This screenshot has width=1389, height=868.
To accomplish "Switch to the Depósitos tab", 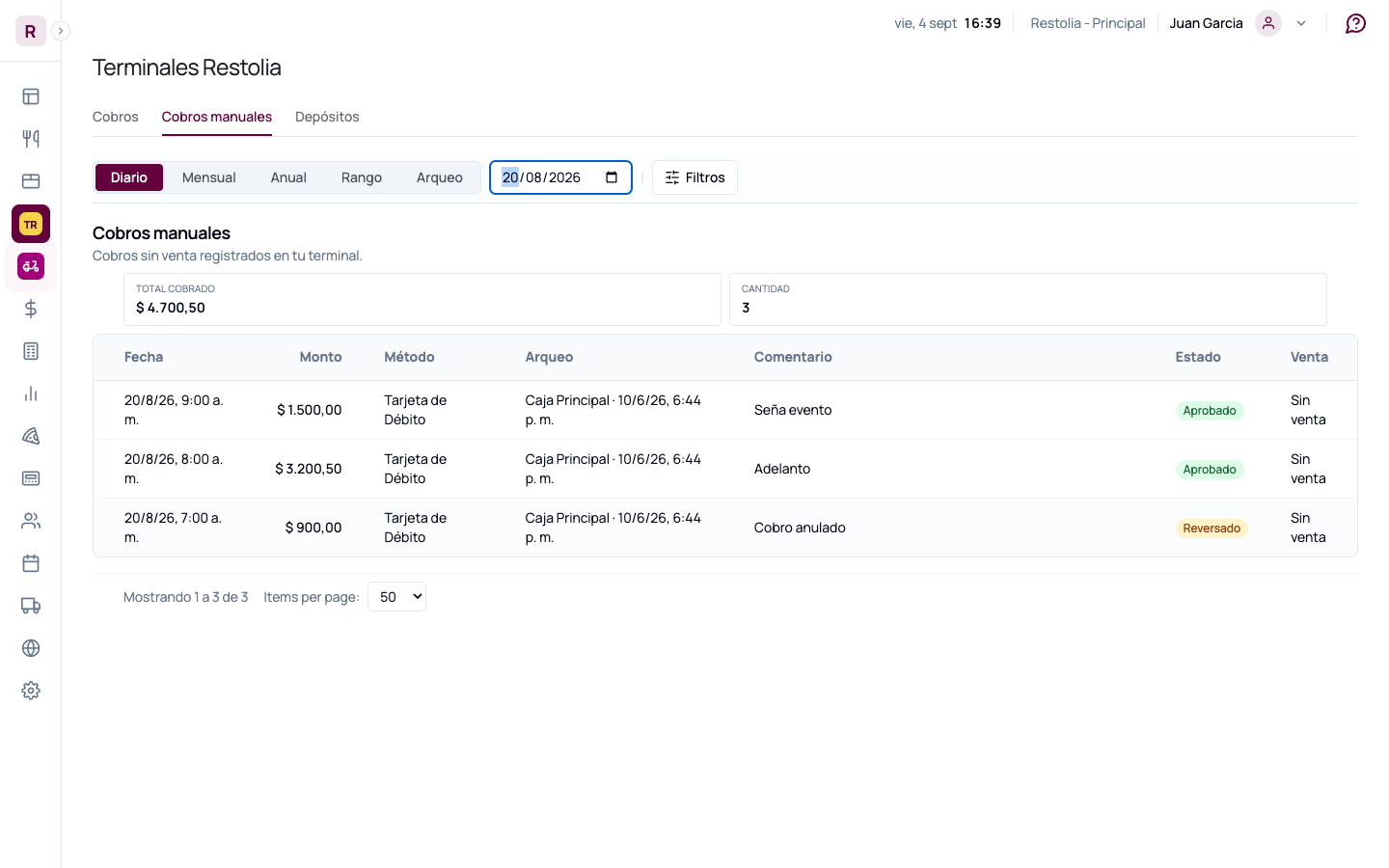I will 327,117.
